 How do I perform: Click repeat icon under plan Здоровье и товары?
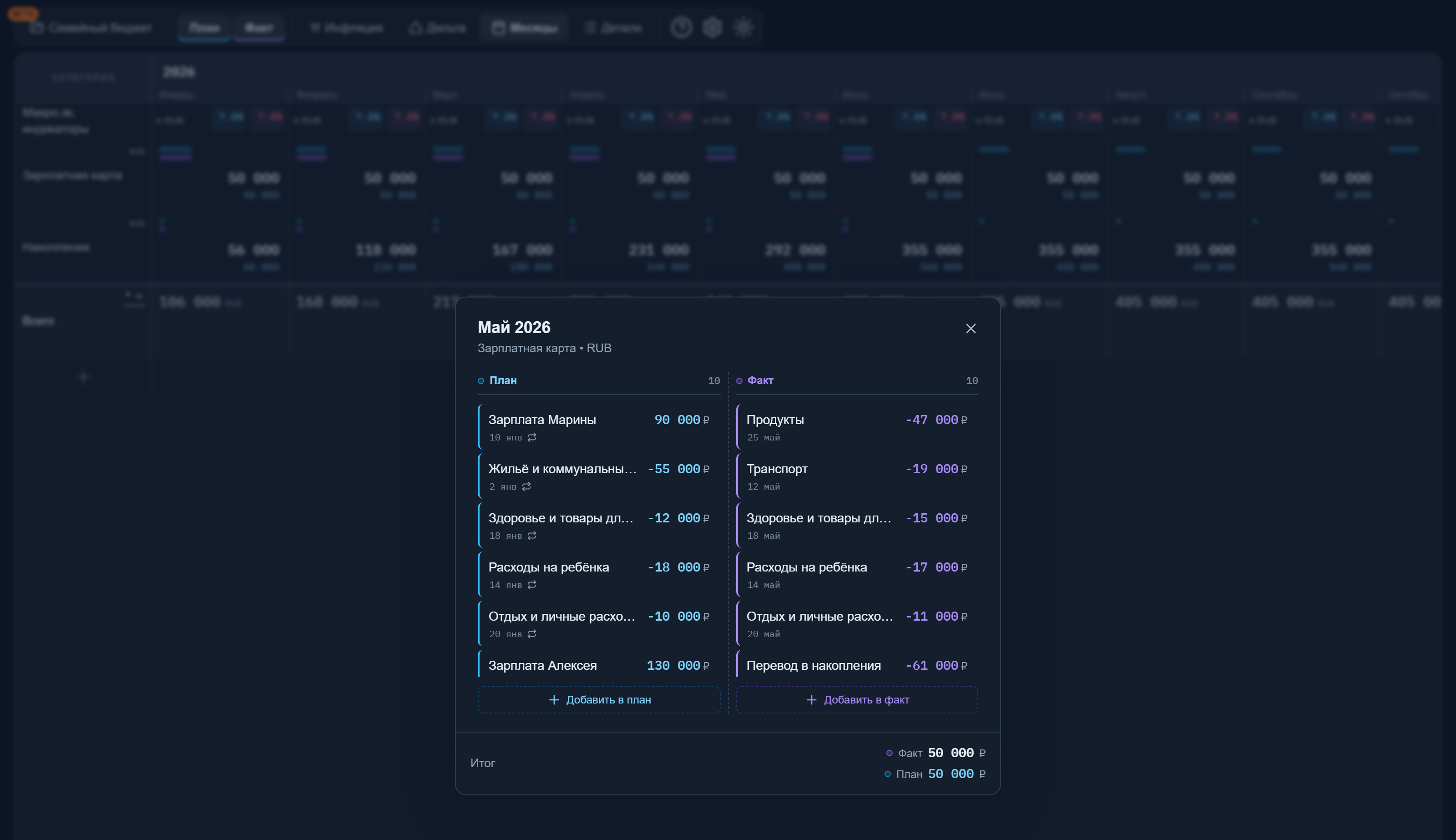[532, 536]
